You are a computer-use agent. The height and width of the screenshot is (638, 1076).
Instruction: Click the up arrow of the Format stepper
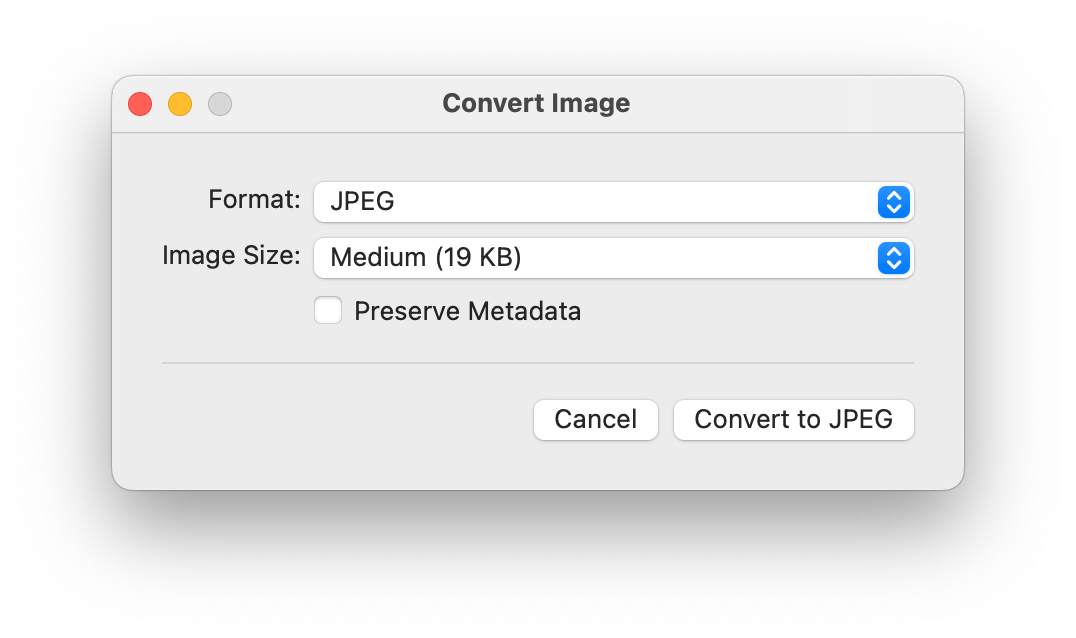(x=893, y=196)
